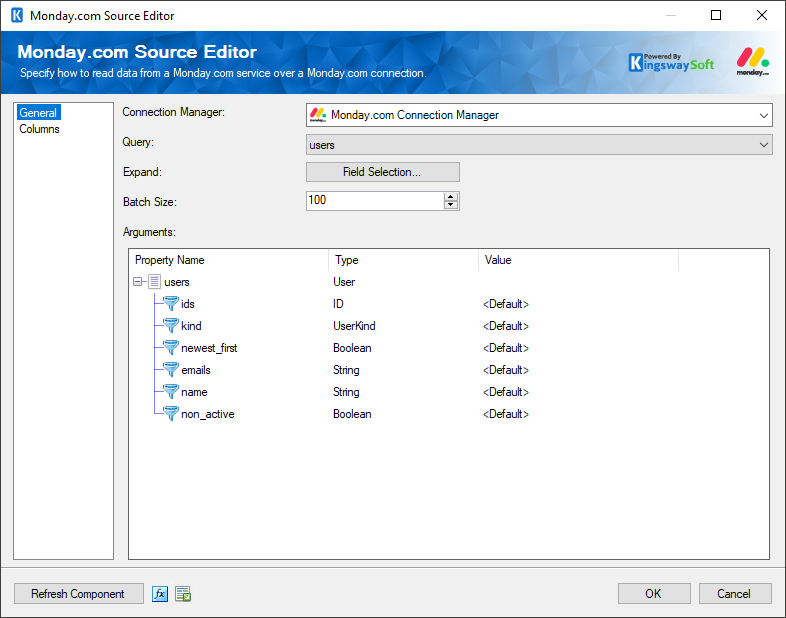The image size is (786, 618).
Task: Confirm with the OK button
Action: tap(654, 594)
